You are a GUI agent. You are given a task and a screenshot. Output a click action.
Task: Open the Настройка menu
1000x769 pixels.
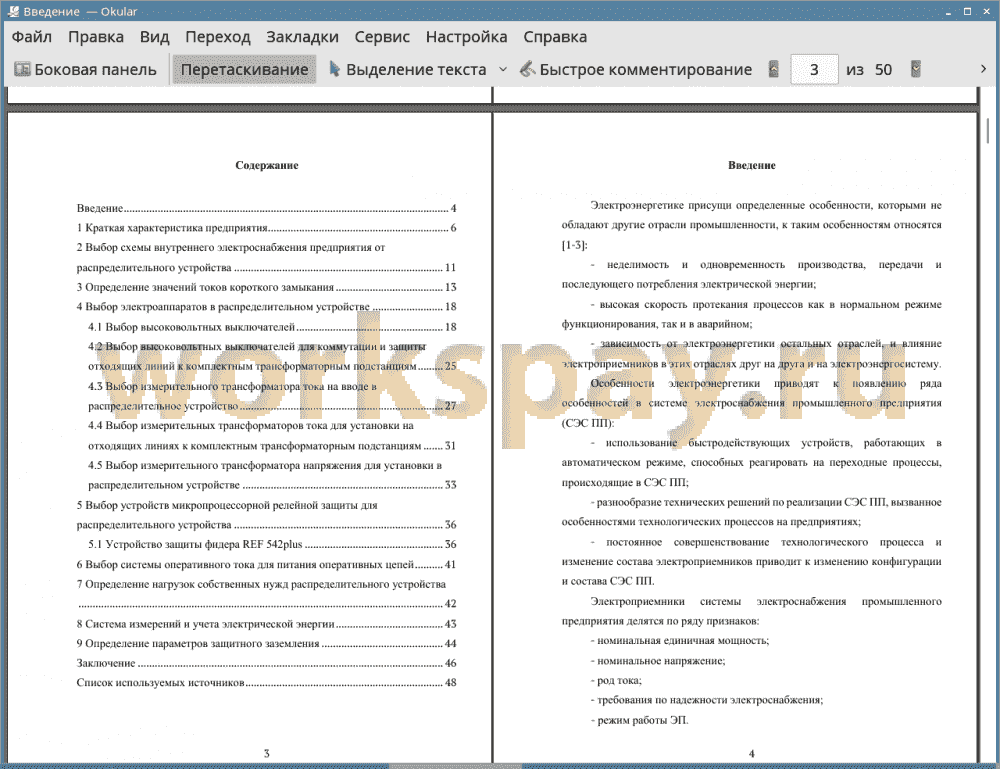pos(466,37)
